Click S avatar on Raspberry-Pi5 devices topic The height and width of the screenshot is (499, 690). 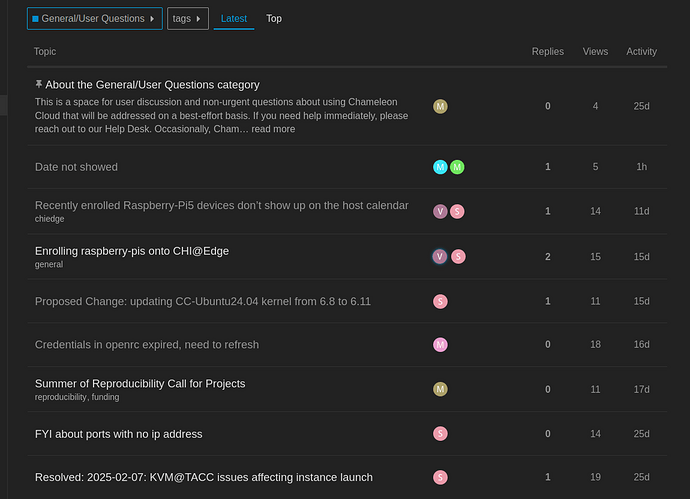(x=457, y=211)
